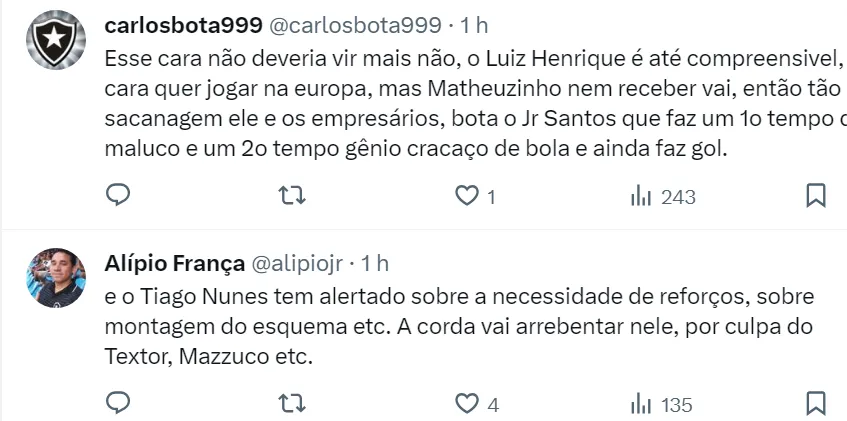Reply to carlosbota999's tweet
This screenshot has height=421, width=847.
click(x=118, y=196)
